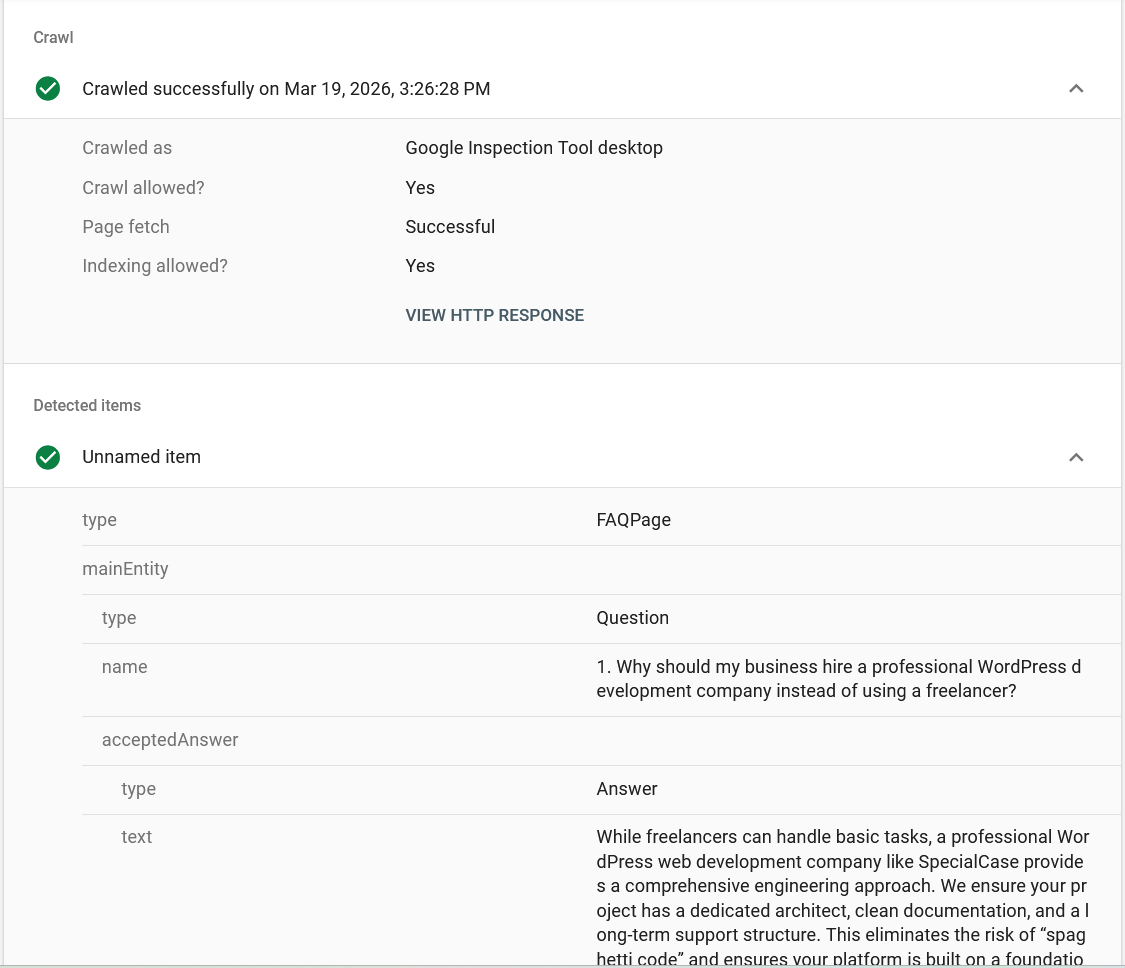Click the Crawled as row value
The height and width of the screenshot is (968, 1125).
[x=534, y=147]
